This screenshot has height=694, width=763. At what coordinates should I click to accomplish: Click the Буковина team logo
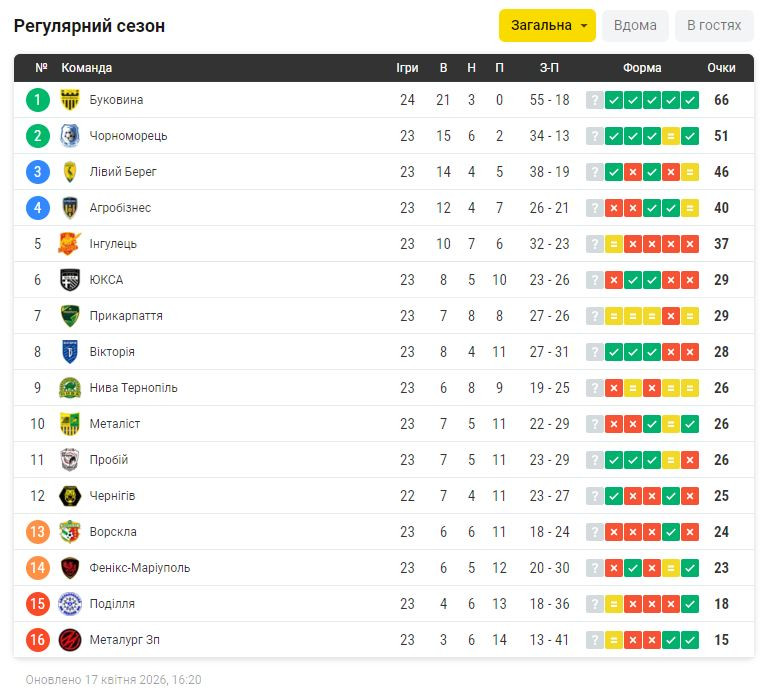(70, 100)
